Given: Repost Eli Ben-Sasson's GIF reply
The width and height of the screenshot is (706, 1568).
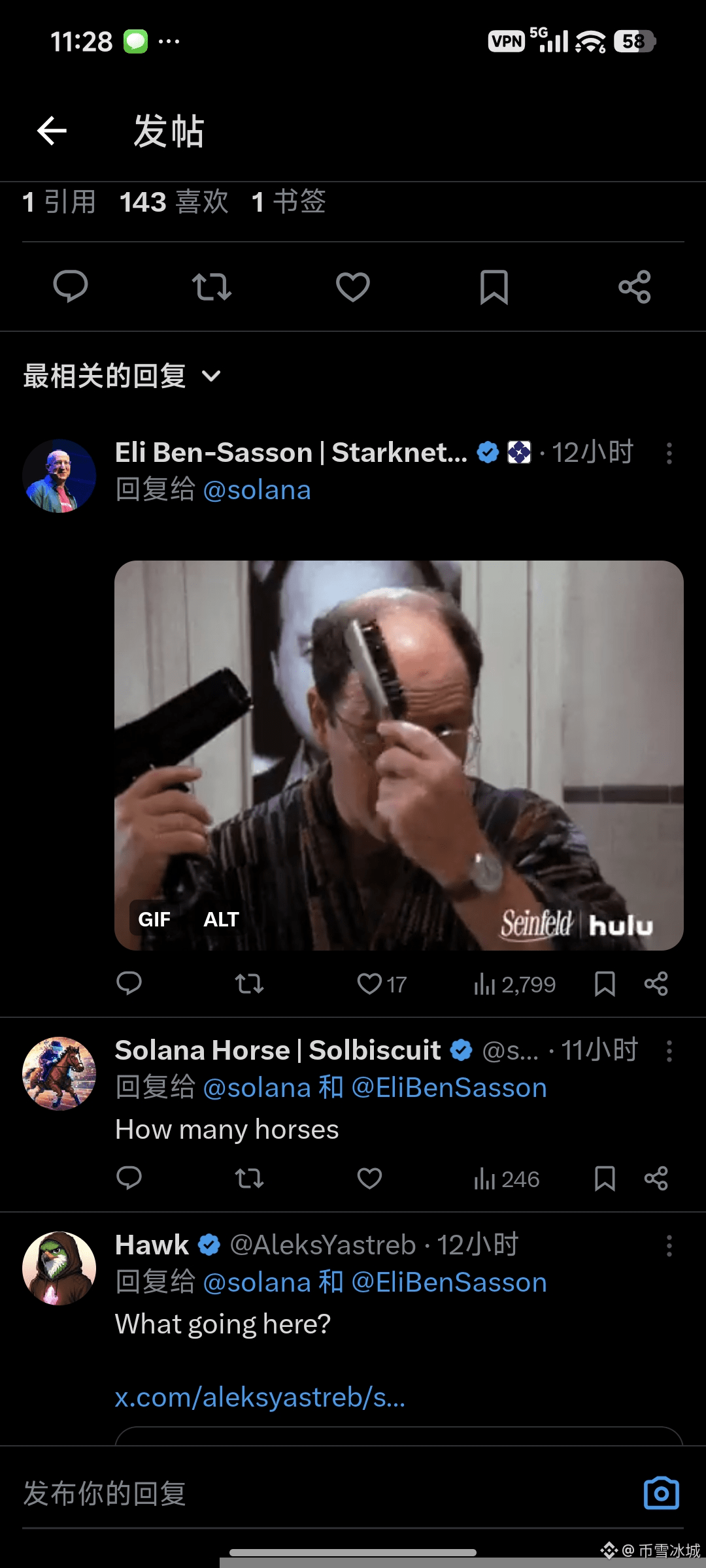Looking at the screenshot, I should click(x=249, y=984).
